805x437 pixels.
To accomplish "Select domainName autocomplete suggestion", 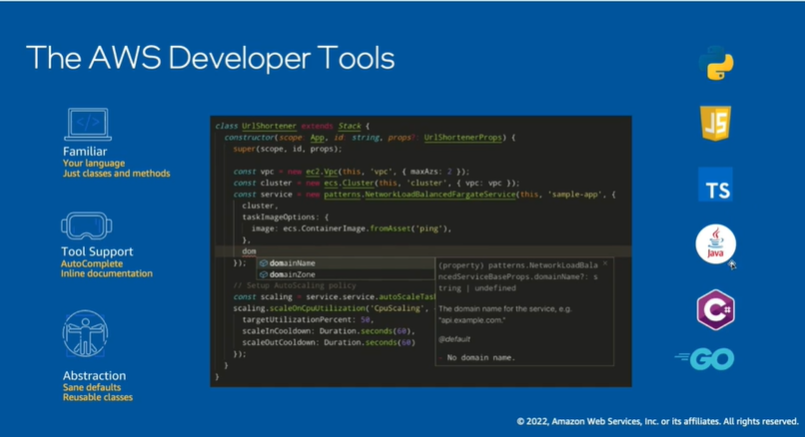I will [x=292, y=263].
